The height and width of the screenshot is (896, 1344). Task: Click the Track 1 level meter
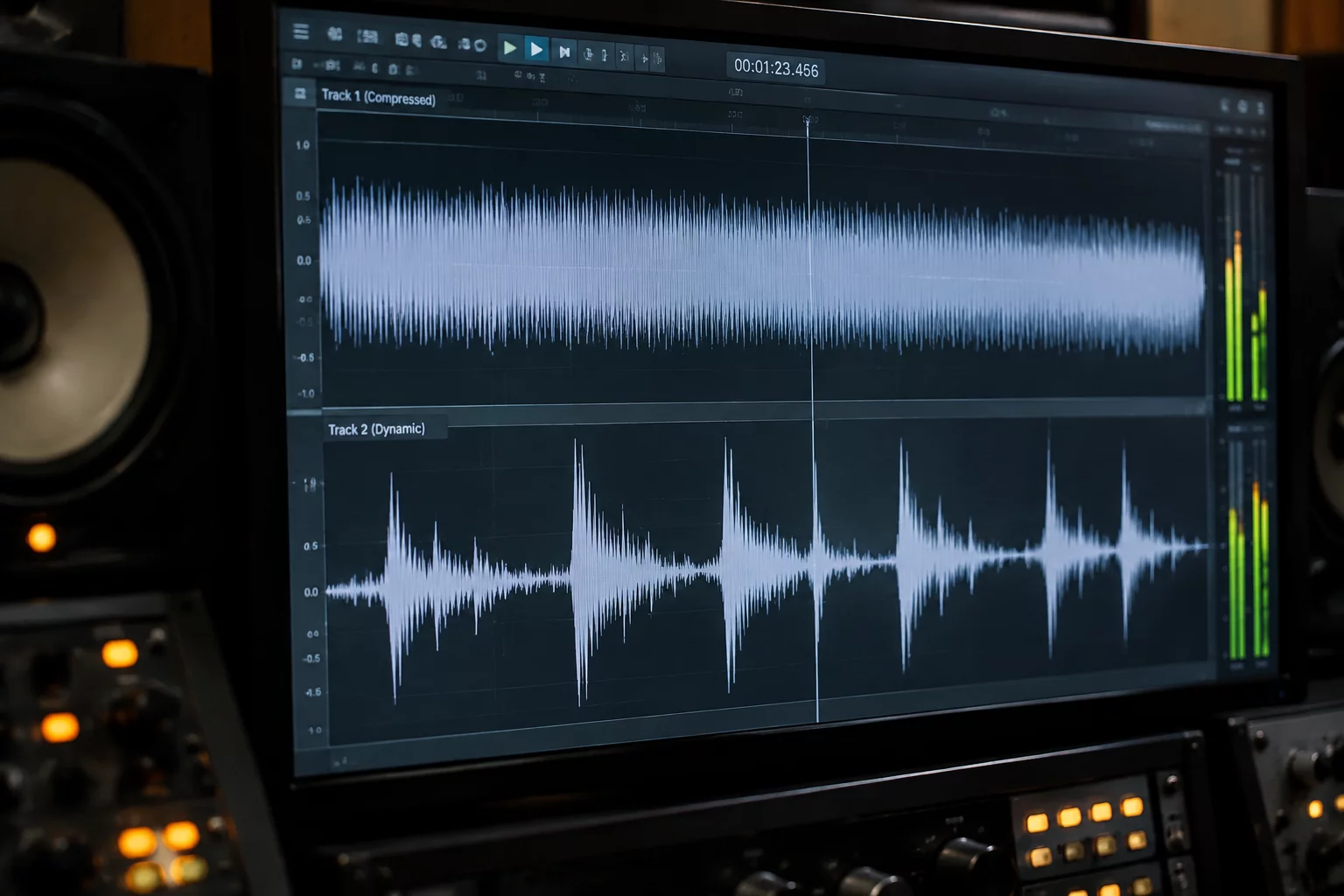[1246, 289]
